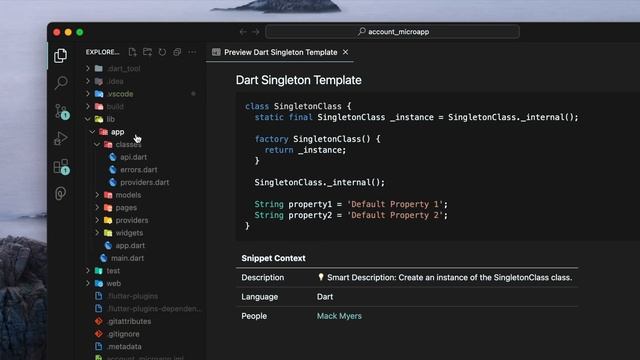Open the .flutter-plugins file
The width and height of the screenshot is (640, 360).
point(133,296)
